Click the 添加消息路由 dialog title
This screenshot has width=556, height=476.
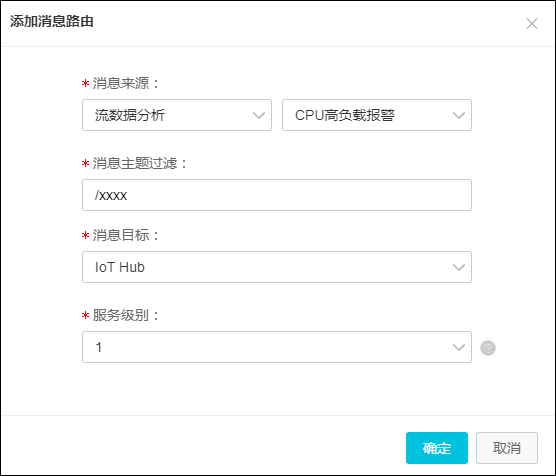(x=52, y=21)
